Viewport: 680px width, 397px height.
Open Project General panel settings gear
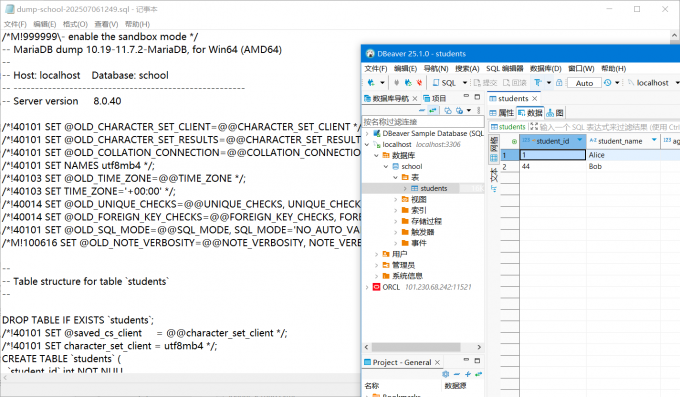pos(445,374)
